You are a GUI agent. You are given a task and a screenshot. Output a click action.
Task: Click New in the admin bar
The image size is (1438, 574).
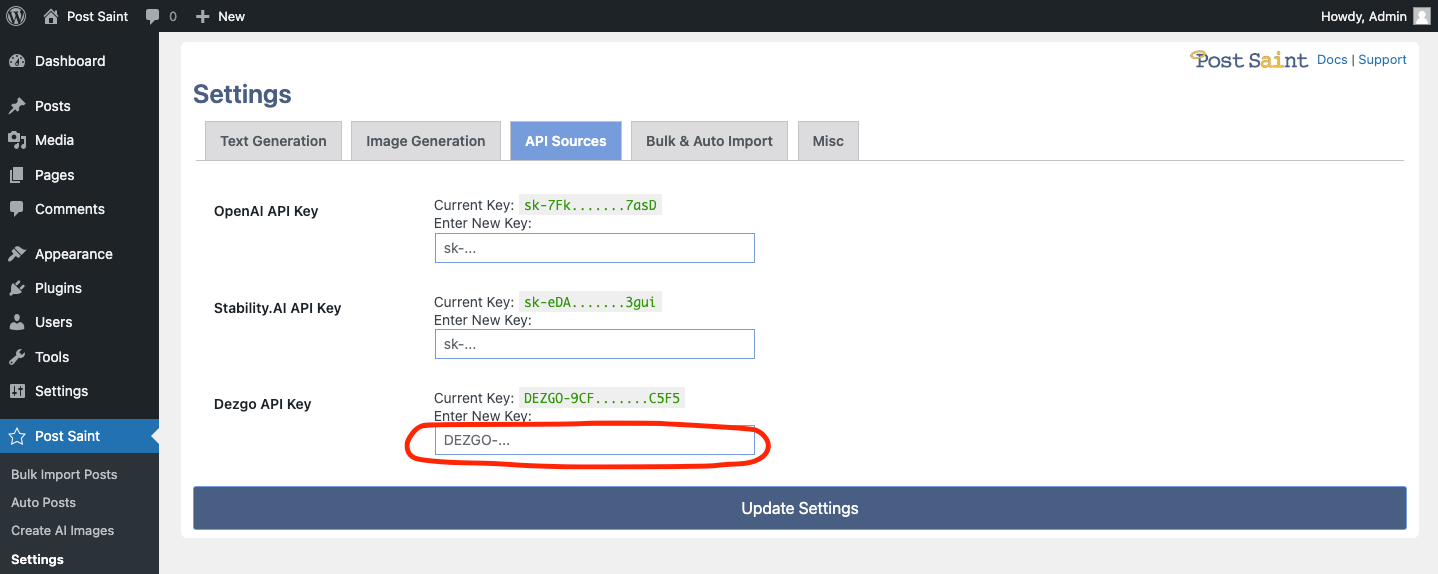231,16
